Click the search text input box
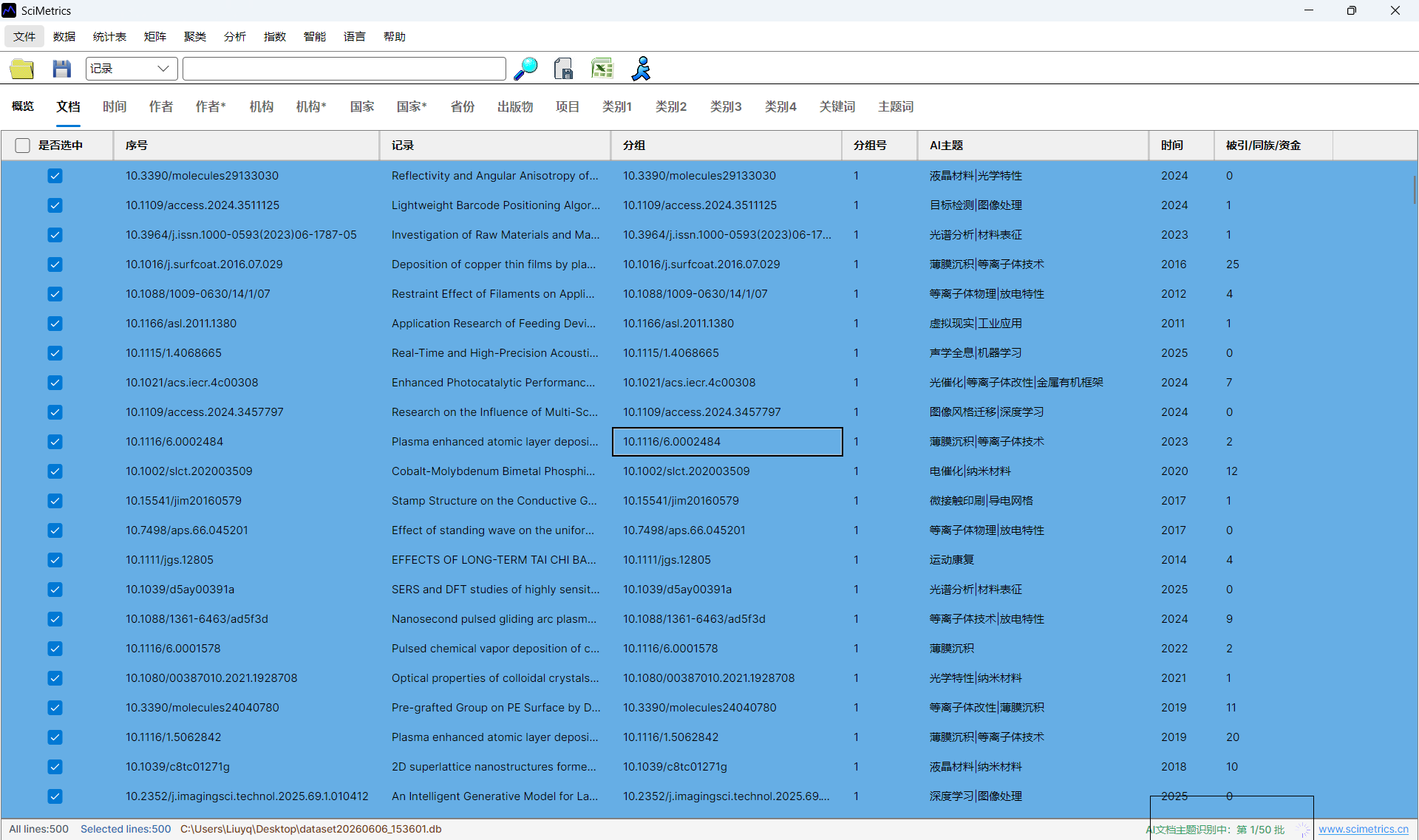 [344, 69]
